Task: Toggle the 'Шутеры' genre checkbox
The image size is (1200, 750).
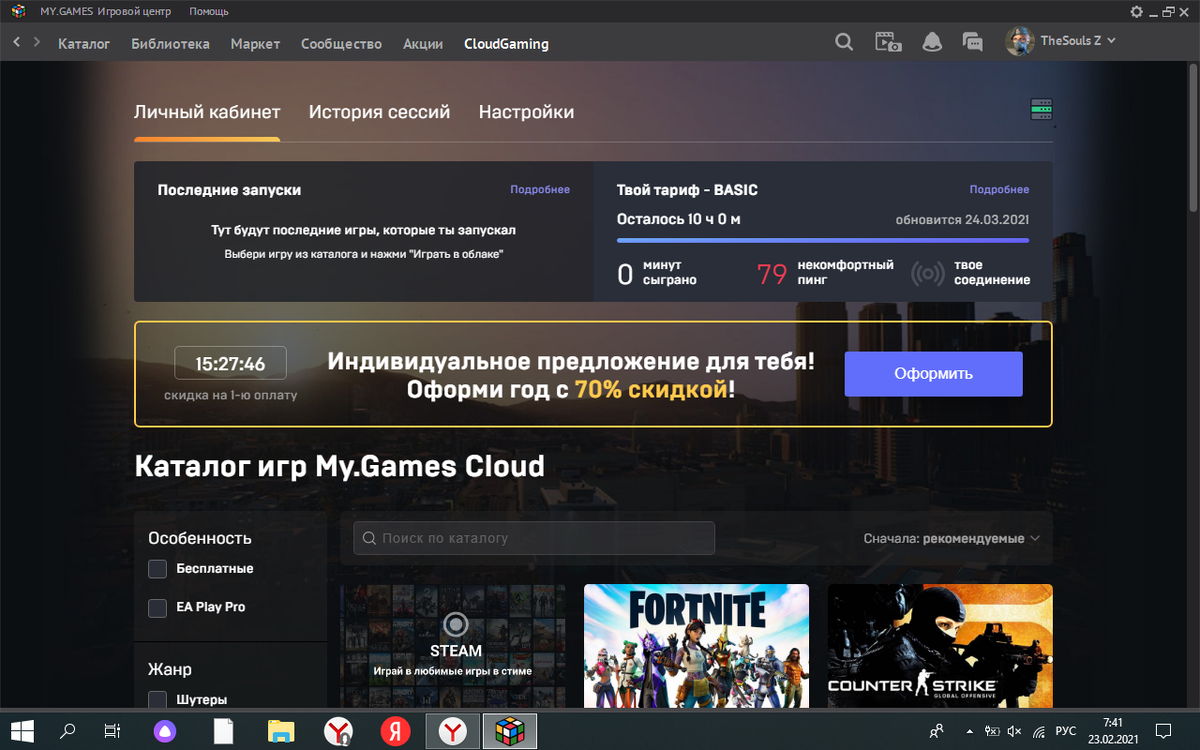Action: [x=157, y=699]
